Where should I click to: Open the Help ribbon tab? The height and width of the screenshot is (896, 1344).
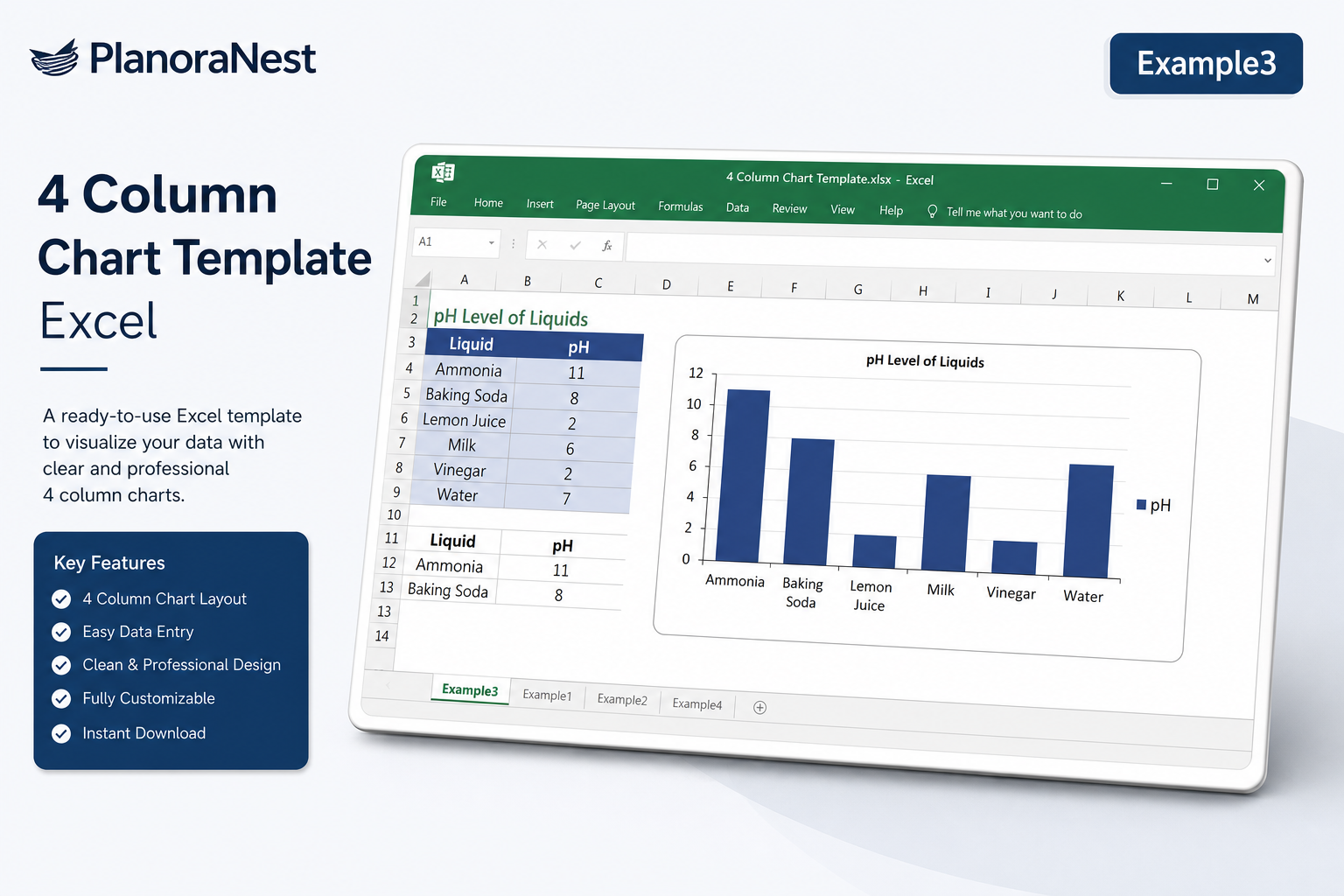tap(891, 210)
